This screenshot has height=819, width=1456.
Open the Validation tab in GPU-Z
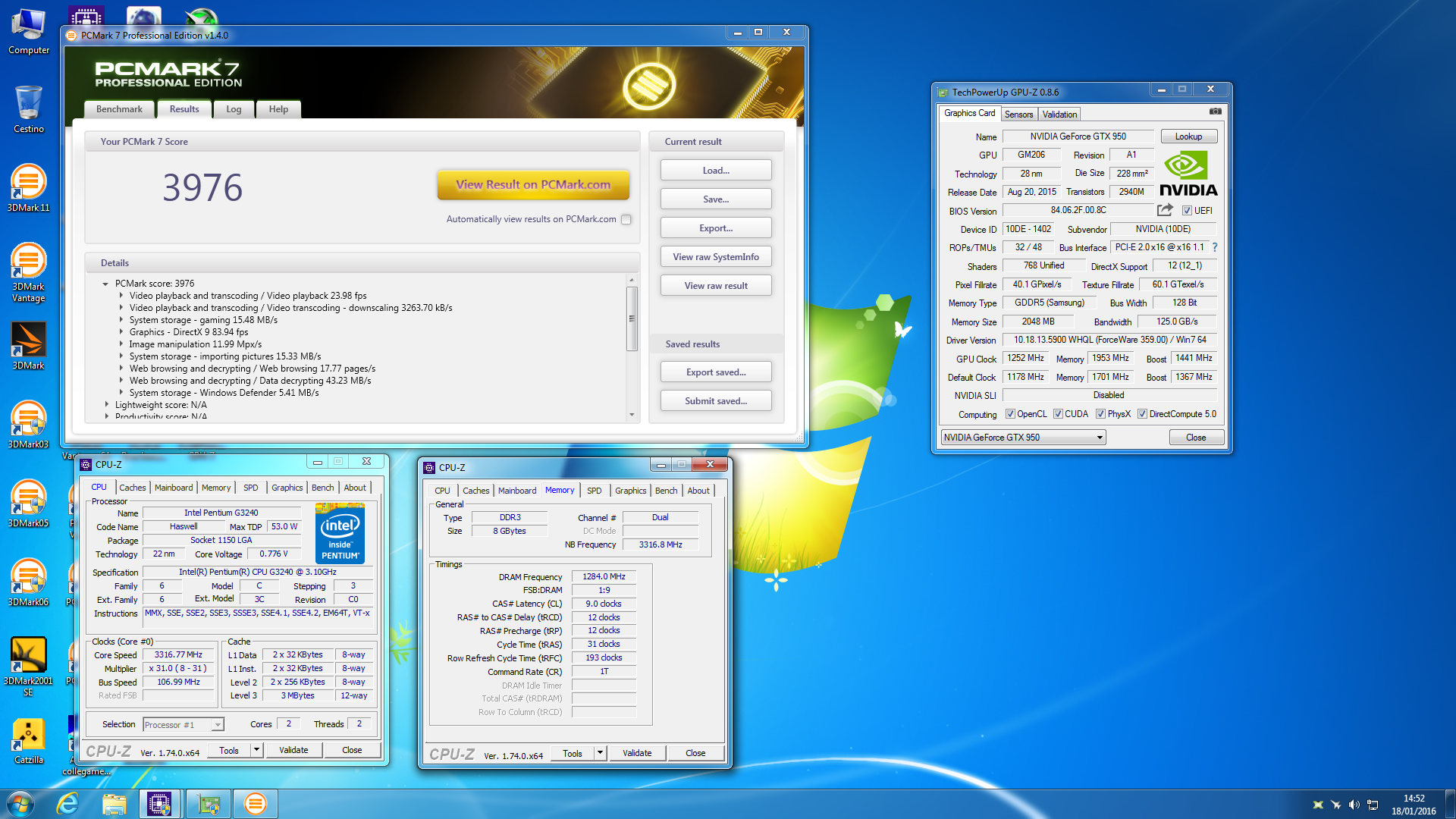click(1059, 115)
